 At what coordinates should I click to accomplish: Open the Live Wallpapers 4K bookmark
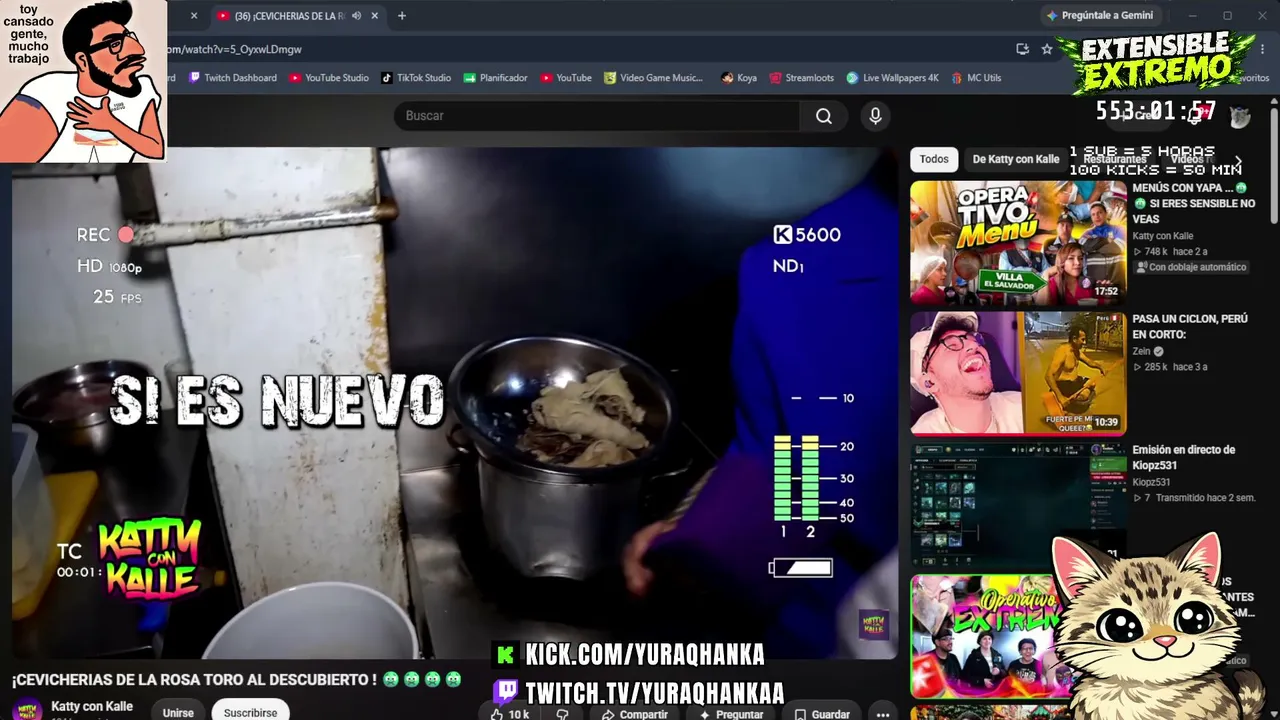coord(893,78)
